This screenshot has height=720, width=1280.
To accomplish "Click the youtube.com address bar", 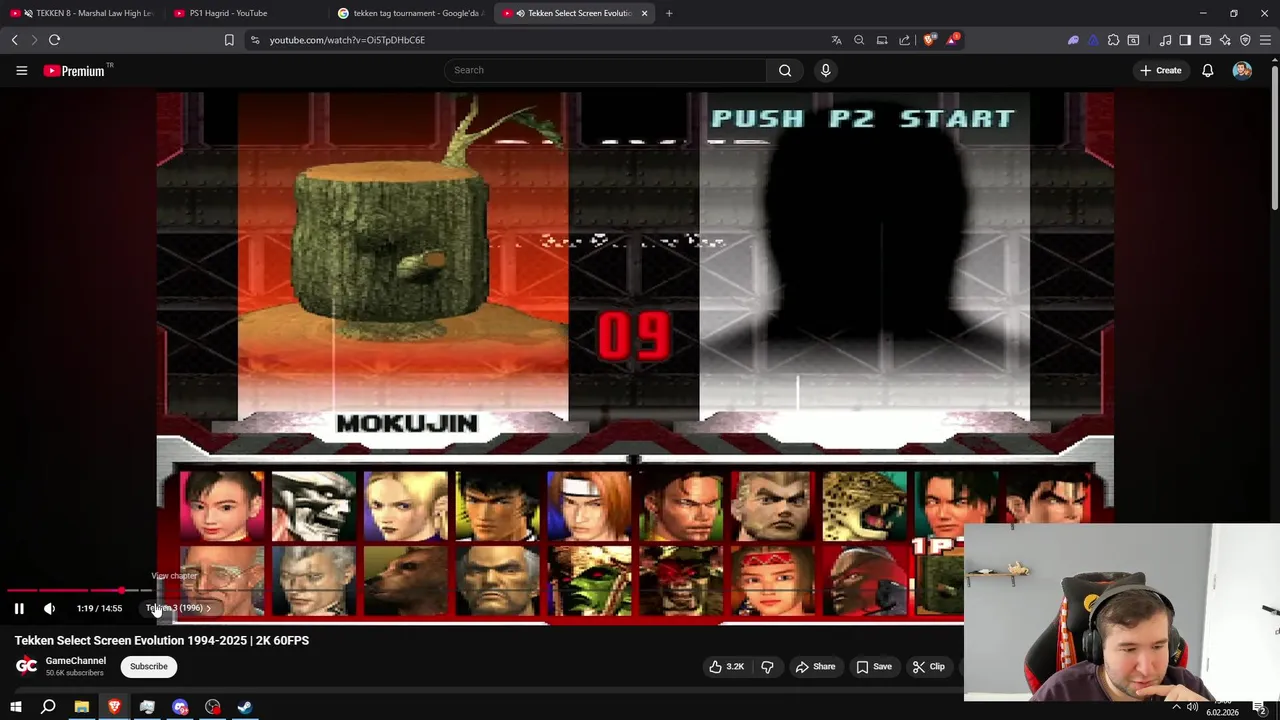I will pyautogui.click(x=540, y=40).
